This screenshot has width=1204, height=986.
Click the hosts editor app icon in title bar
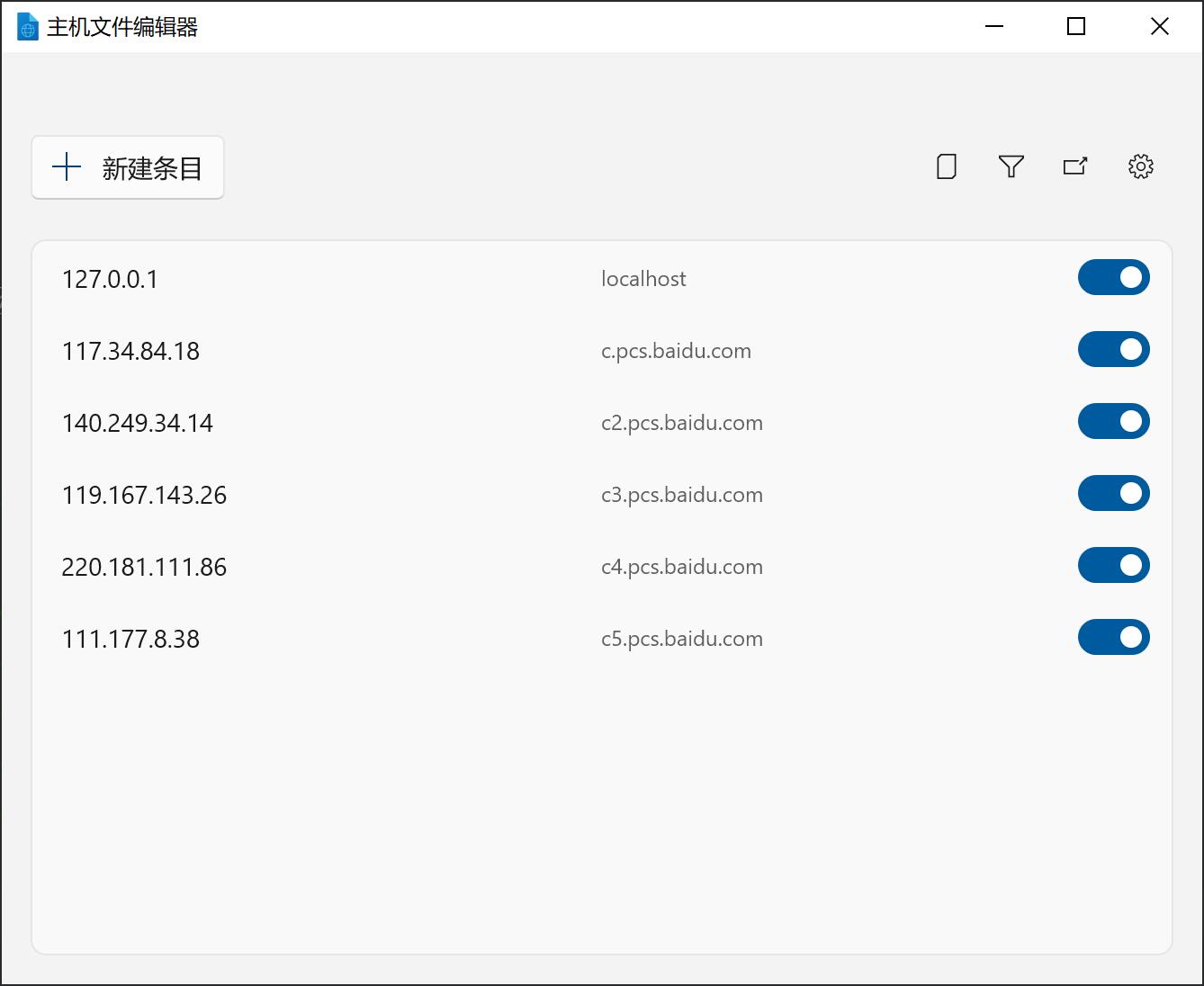[27, 27]
